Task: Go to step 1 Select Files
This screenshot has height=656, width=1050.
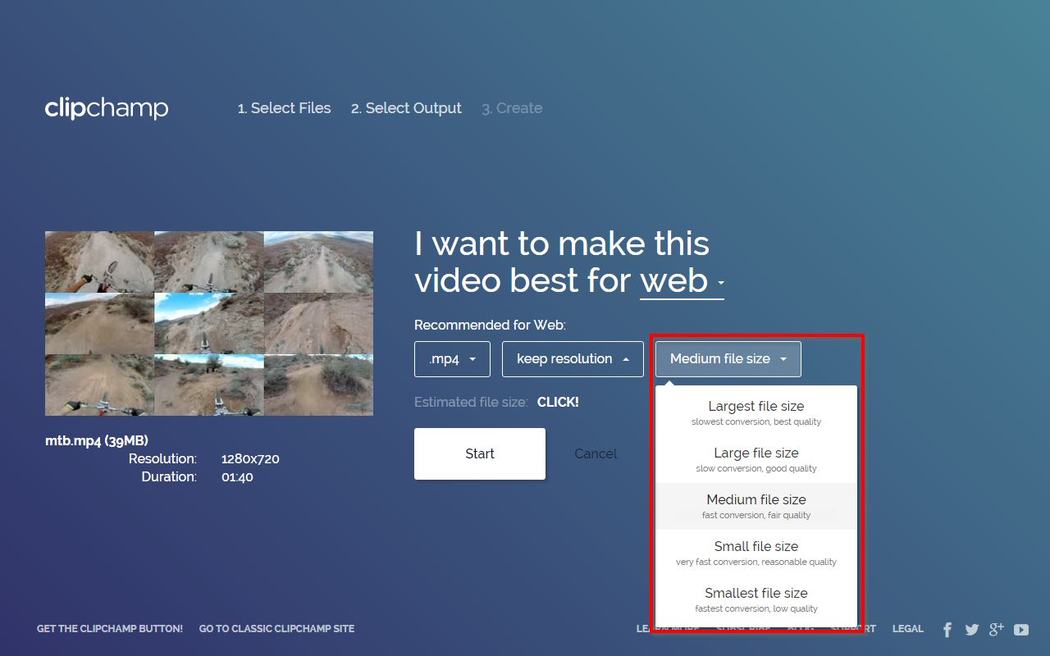Action: (x=284, y=108)
